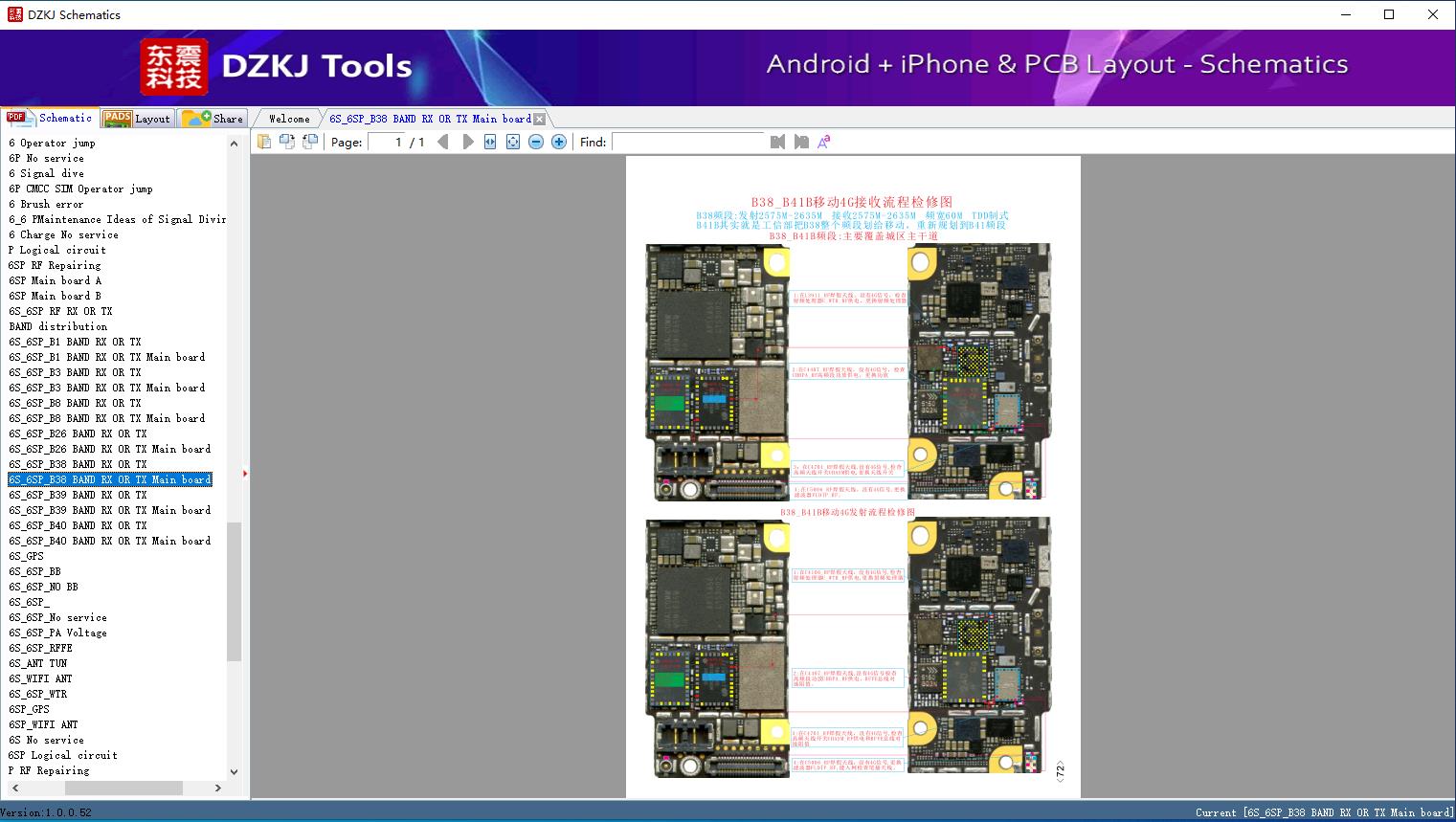
Task: Zoom in on the schematic
Action: 559,142
